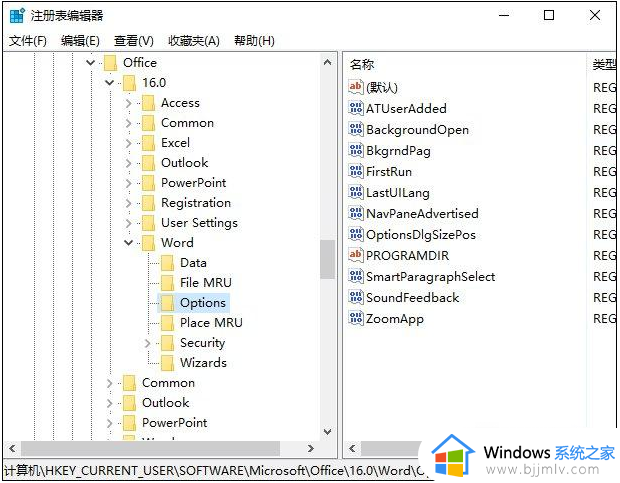Viewport: 620px width, 483px height.
Task: Collapse the Office tree node
Action: click(91, 62)
